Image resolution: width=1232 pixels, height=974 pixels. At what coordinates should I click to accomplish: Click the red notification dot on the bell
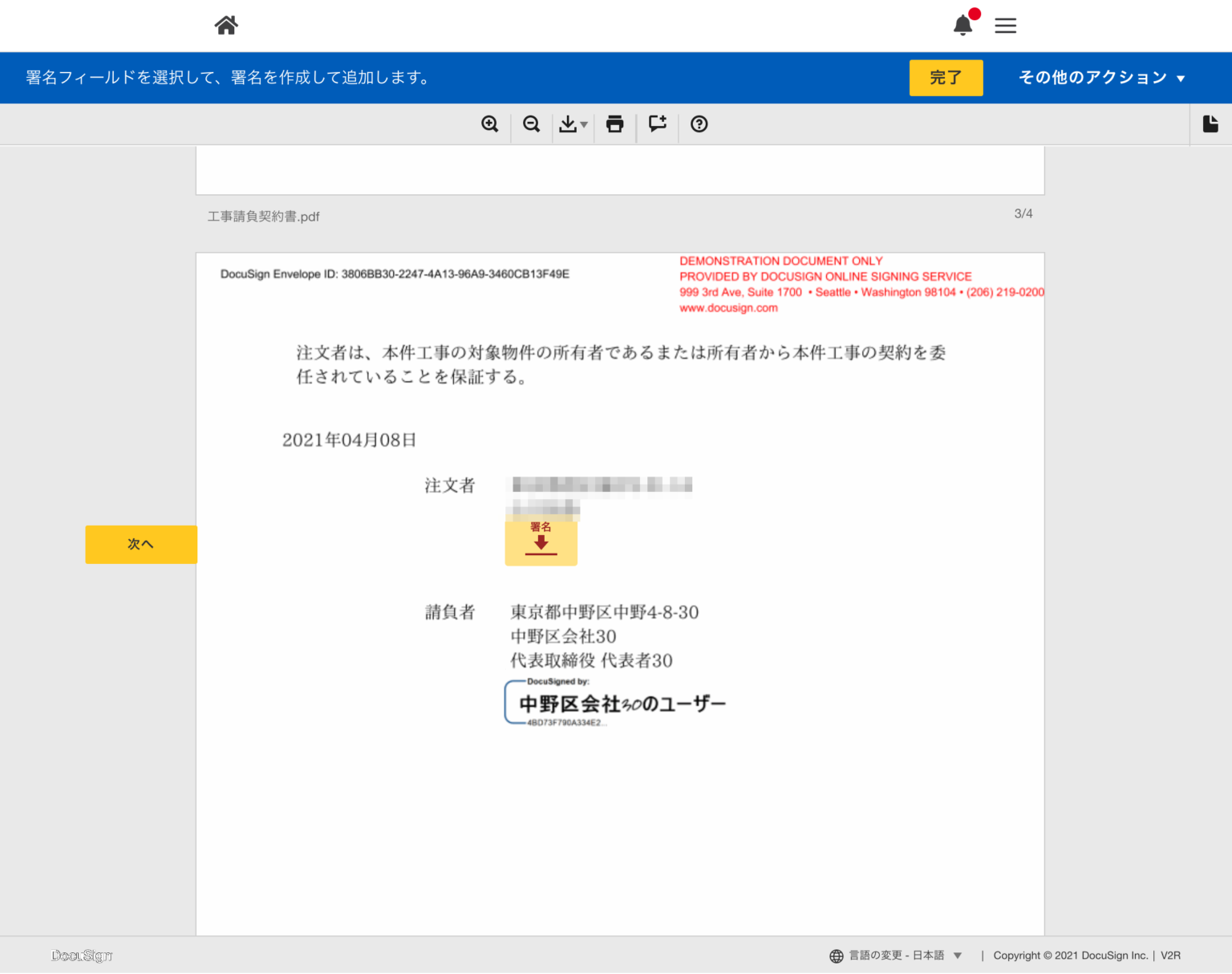pos(973,13)
